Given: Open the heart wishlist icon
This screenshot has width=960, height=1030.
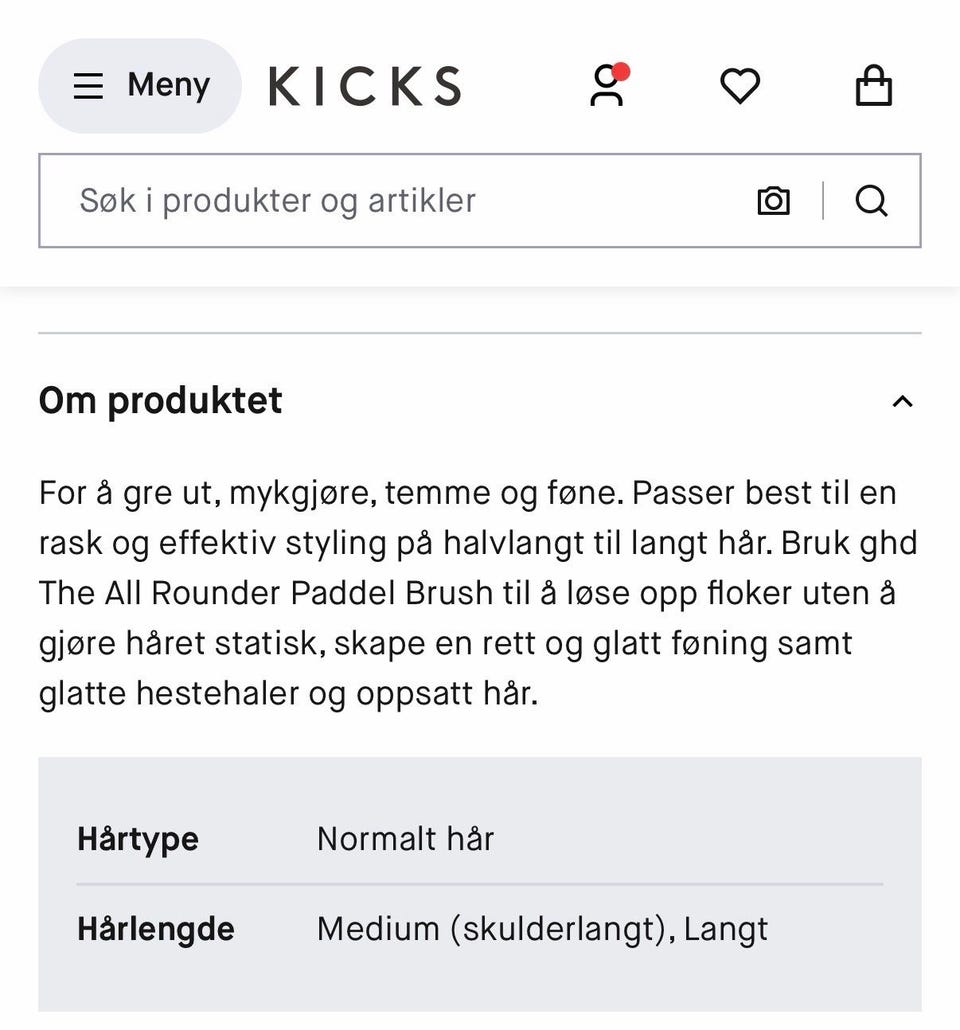Looking at the screenshot, I should pyautogui.click(x=740, y=87).
